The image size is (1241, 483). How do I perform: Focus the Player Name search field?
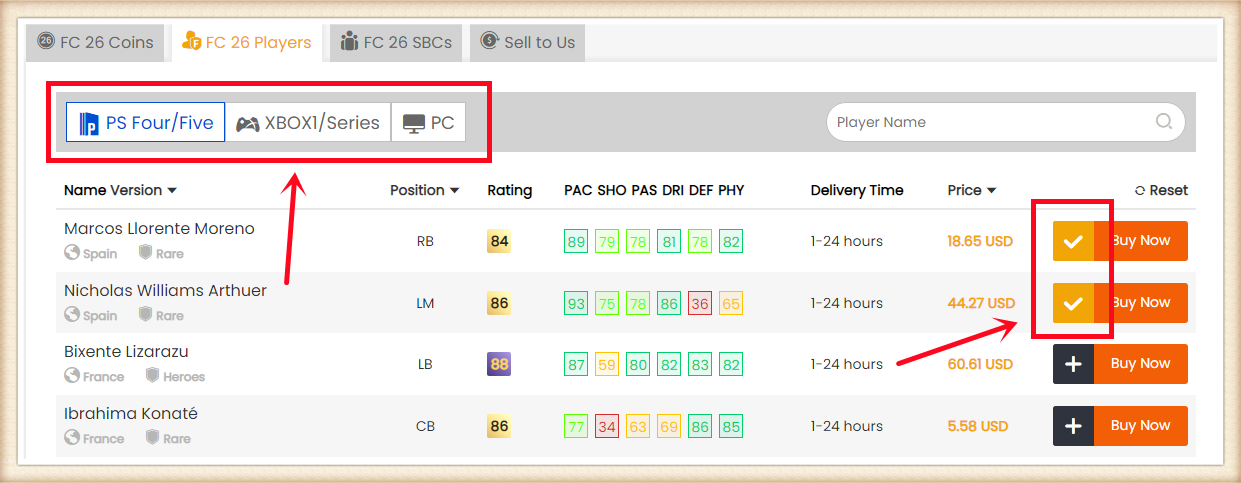pos(990,122)
